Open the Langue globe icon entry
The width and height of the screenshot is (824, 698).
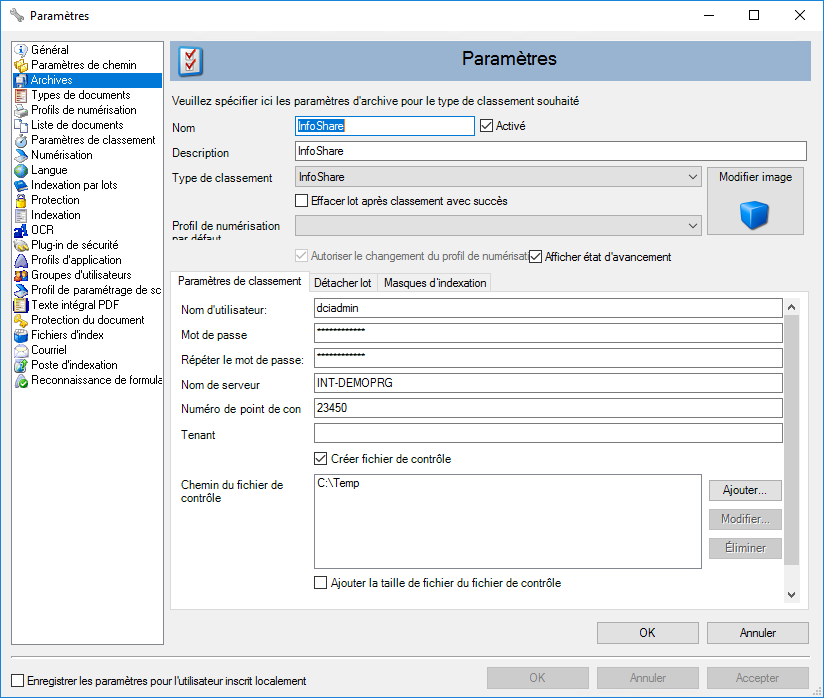[21, 170]
